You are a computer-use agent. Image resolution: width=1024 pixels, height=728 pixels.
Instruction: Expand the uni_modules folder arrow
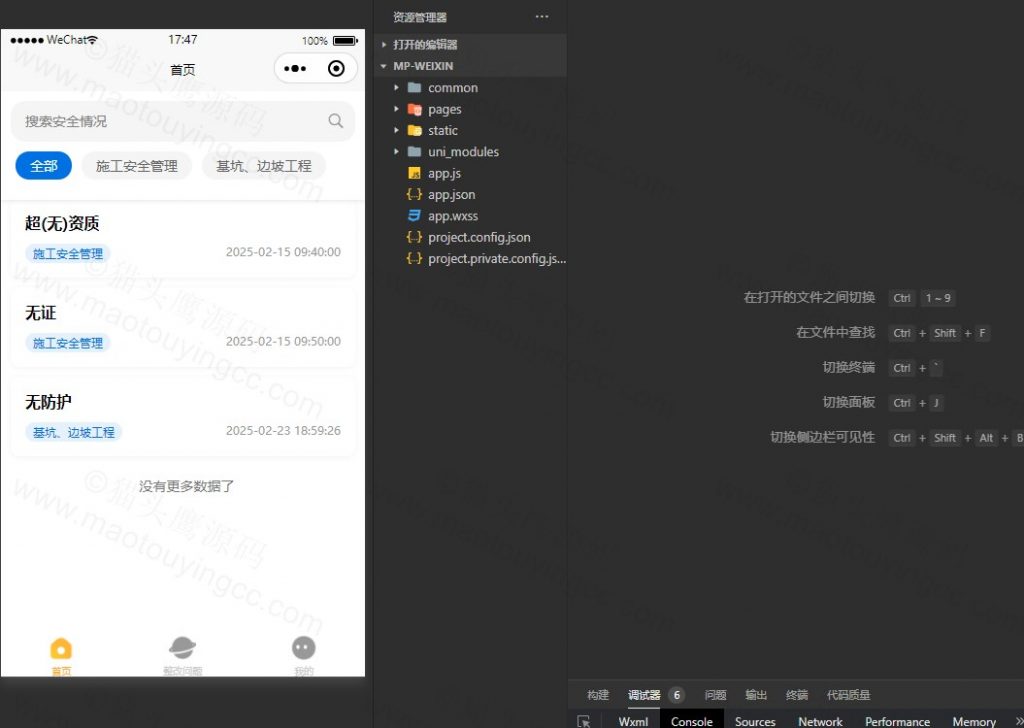tap(396, 151)
